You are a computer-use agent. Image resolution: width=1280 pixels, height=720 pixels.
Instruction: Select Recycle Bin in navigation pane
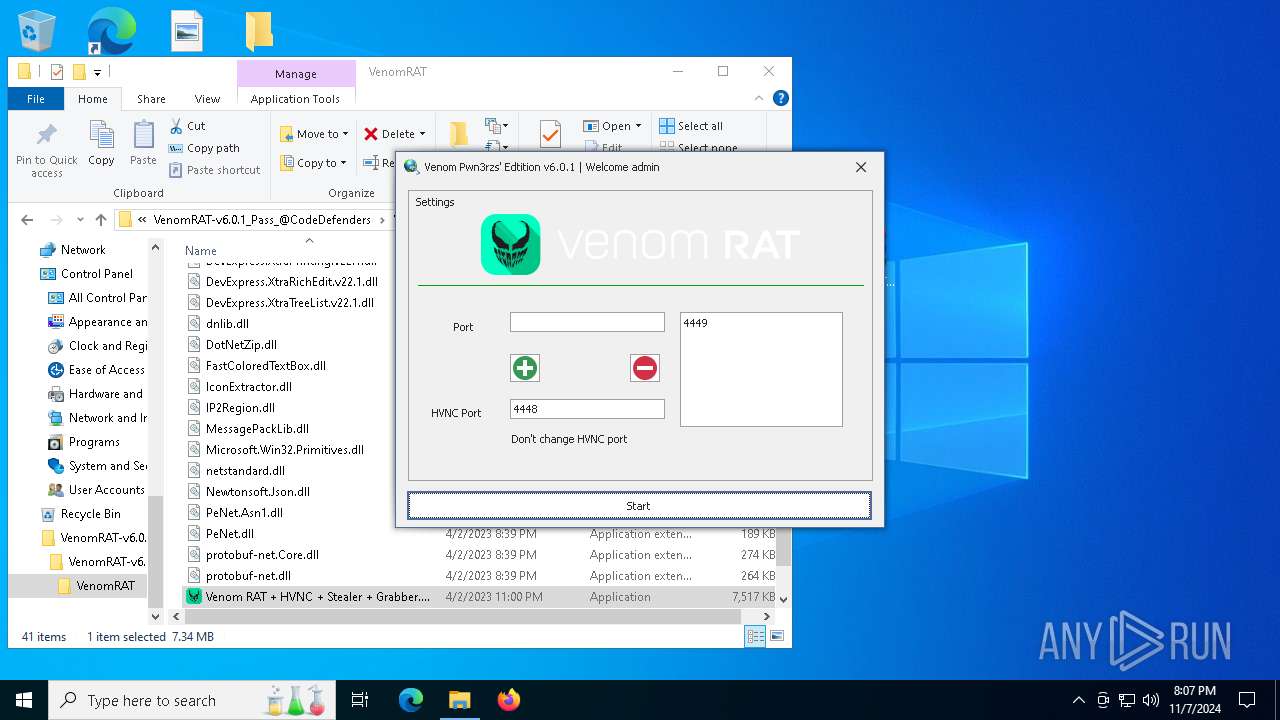pyautogui.click(x=90, y=514)
